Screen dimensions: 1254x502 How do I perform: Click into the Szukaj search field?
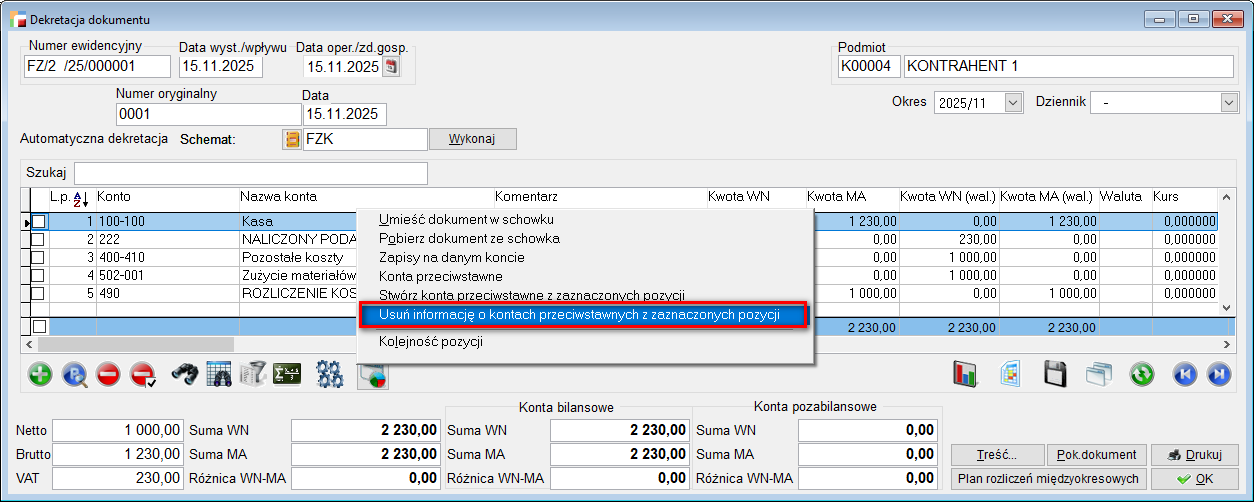(250, 173)
